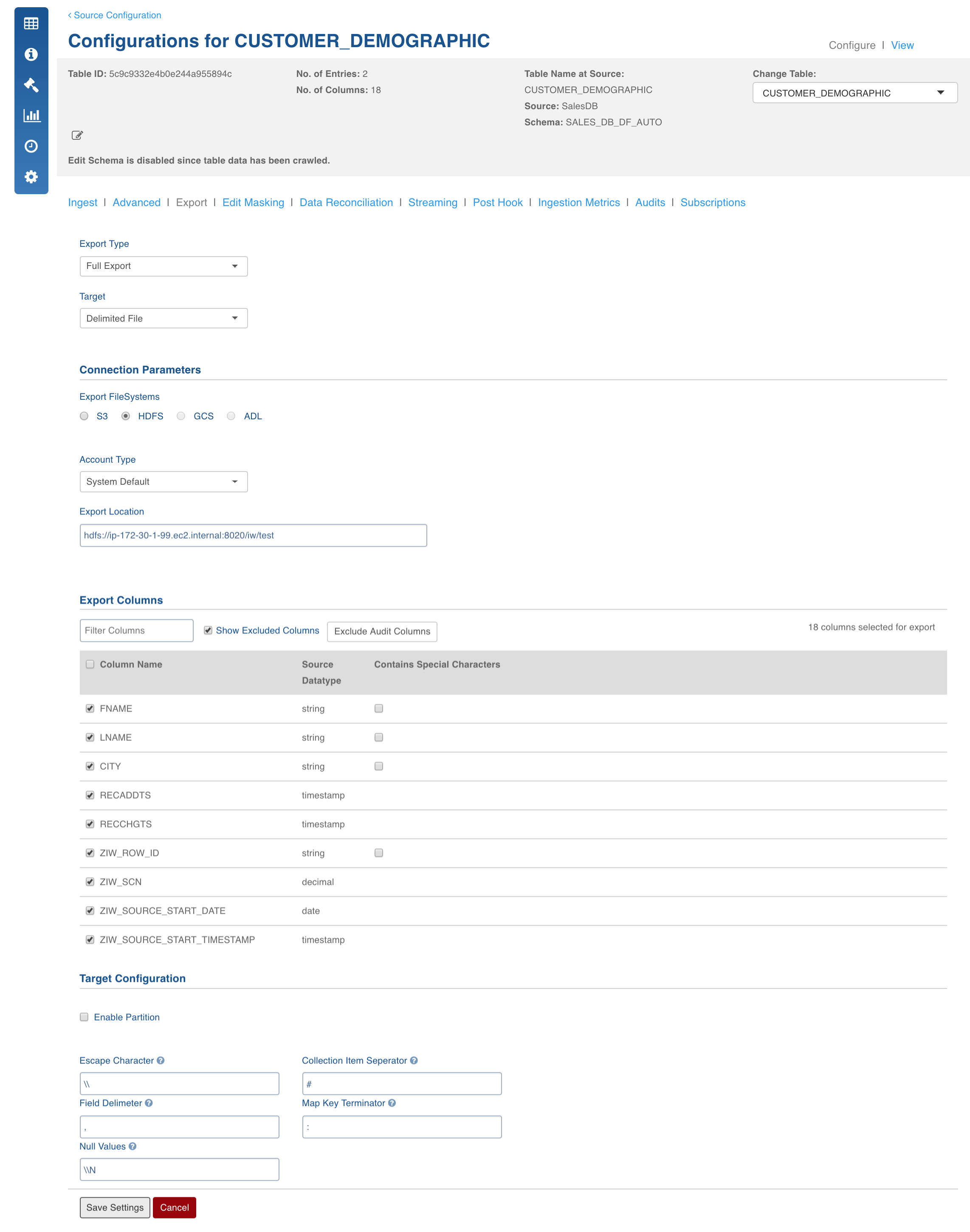Open the Export Type dropdown
Screen dimensions: 970x1232
coord(164,266)
